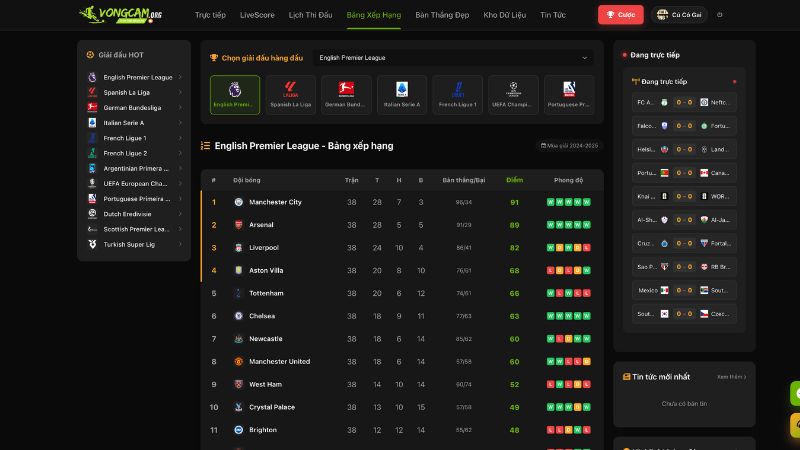Click the Aston Villa club crest

pyautogui.click(x=238, y=270)
